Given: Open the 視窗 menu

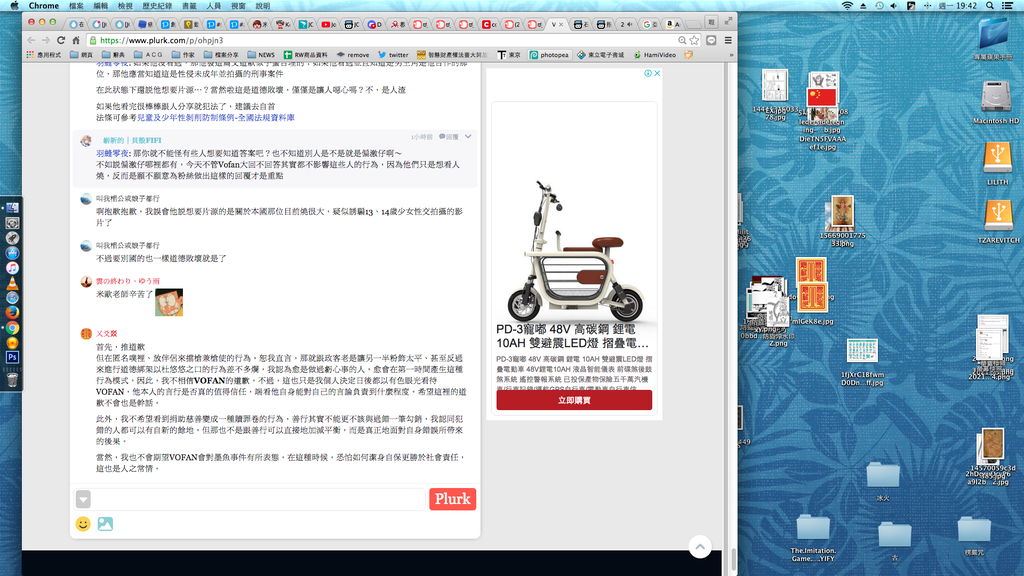Looking at the screenshot, I should click(238, 6).
